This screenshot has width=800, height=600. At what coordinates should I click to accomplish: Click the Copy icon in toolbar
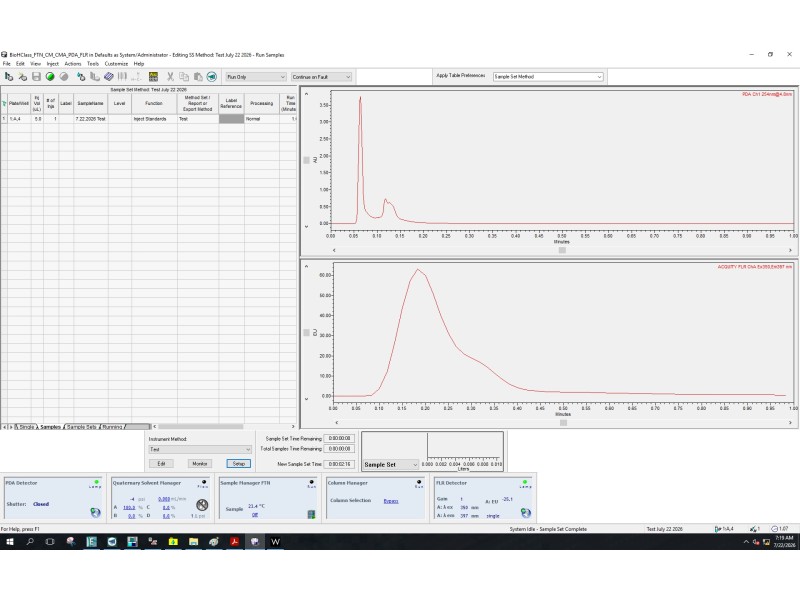184,77
